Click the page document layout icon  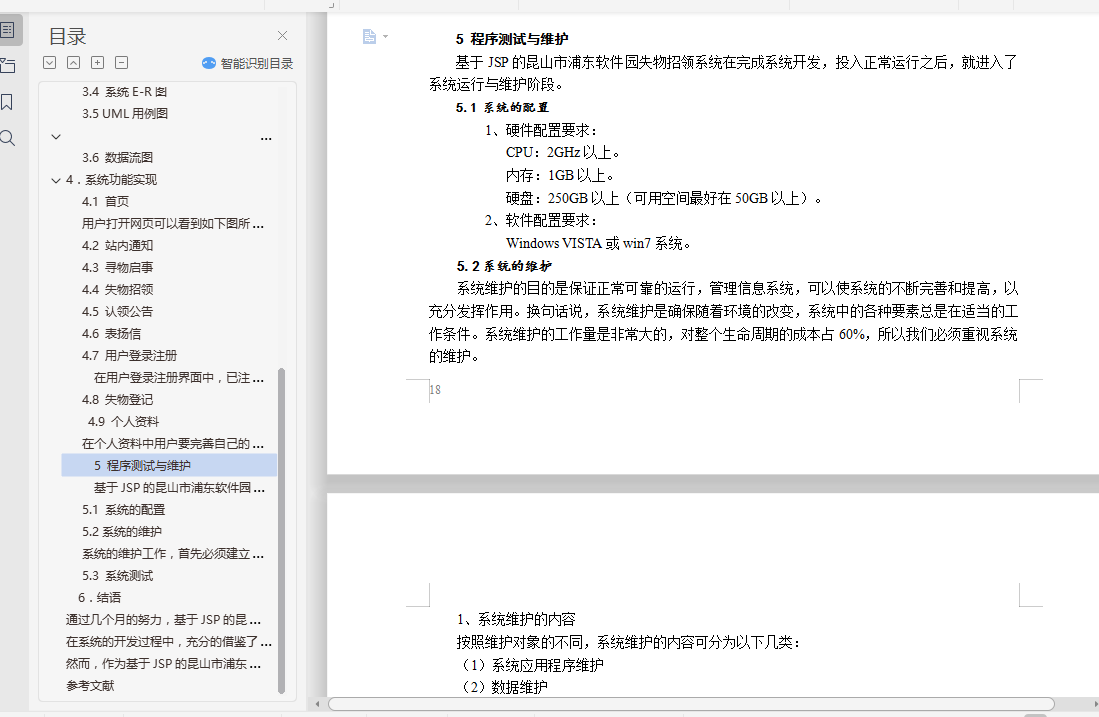pyautogui.click(x=369, y=36)
